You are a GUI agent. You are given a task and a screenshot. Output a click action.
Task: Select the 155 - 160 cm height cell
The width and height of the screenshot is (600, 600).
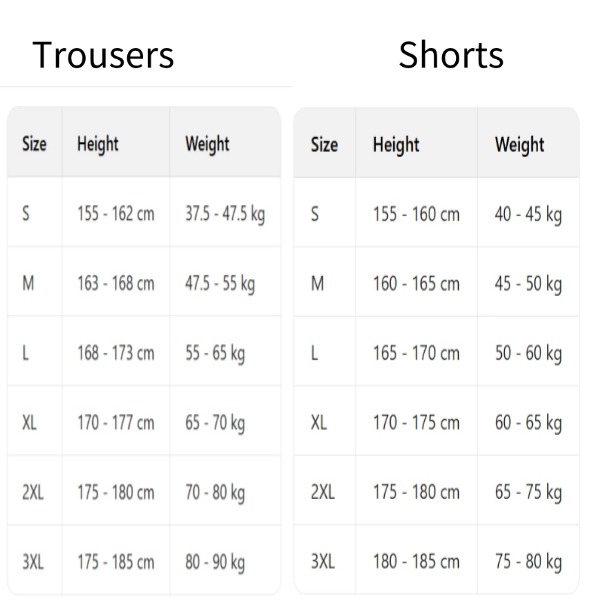tap(416, 214)
